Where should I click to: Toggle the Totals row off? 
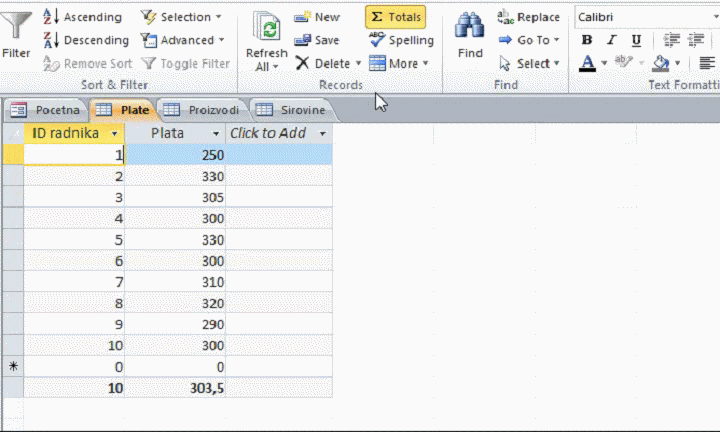coord(395,17)
